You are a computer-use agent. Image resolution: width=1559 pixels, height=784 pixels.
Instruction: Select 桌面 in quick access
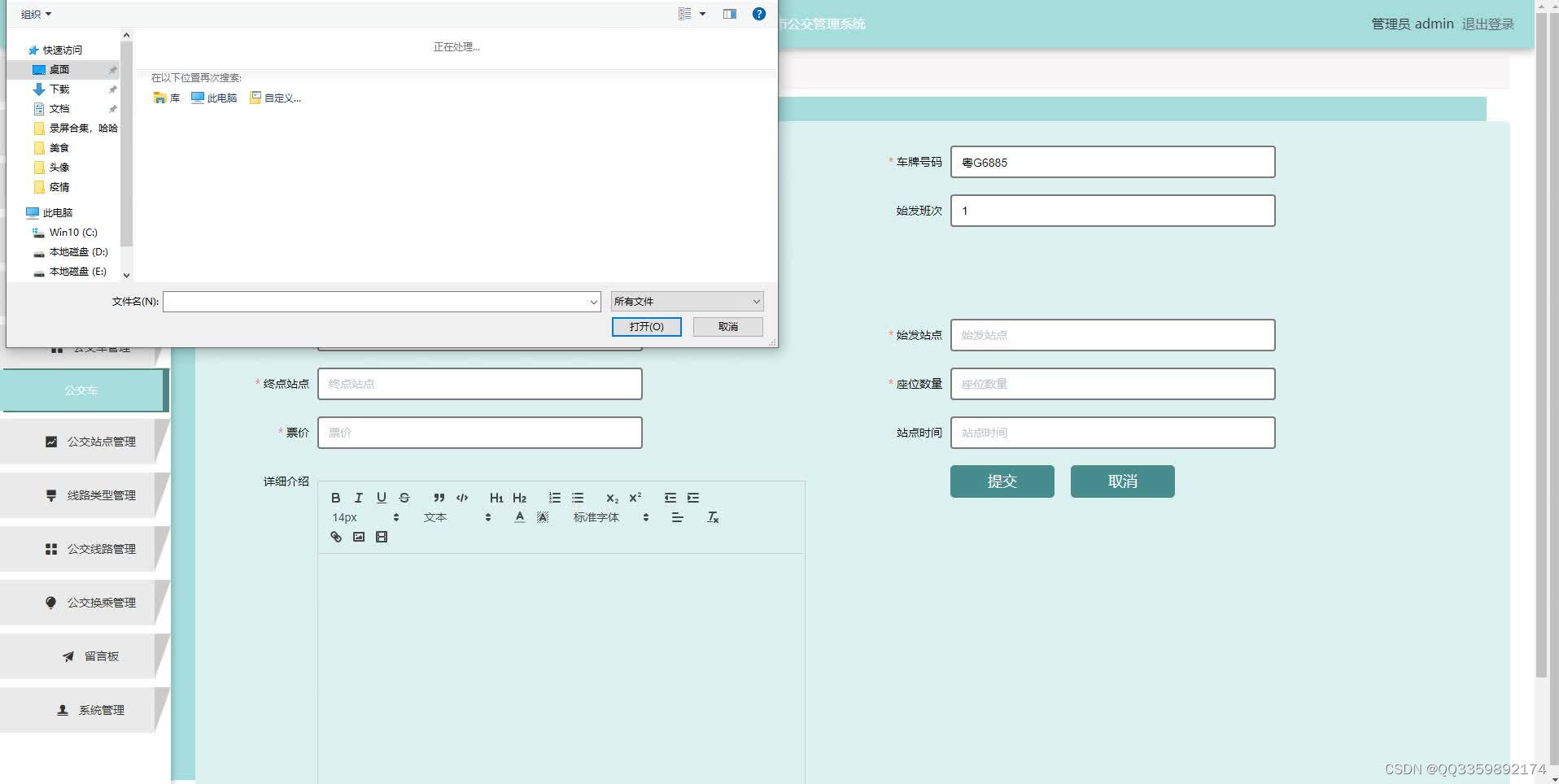[59, 70]
